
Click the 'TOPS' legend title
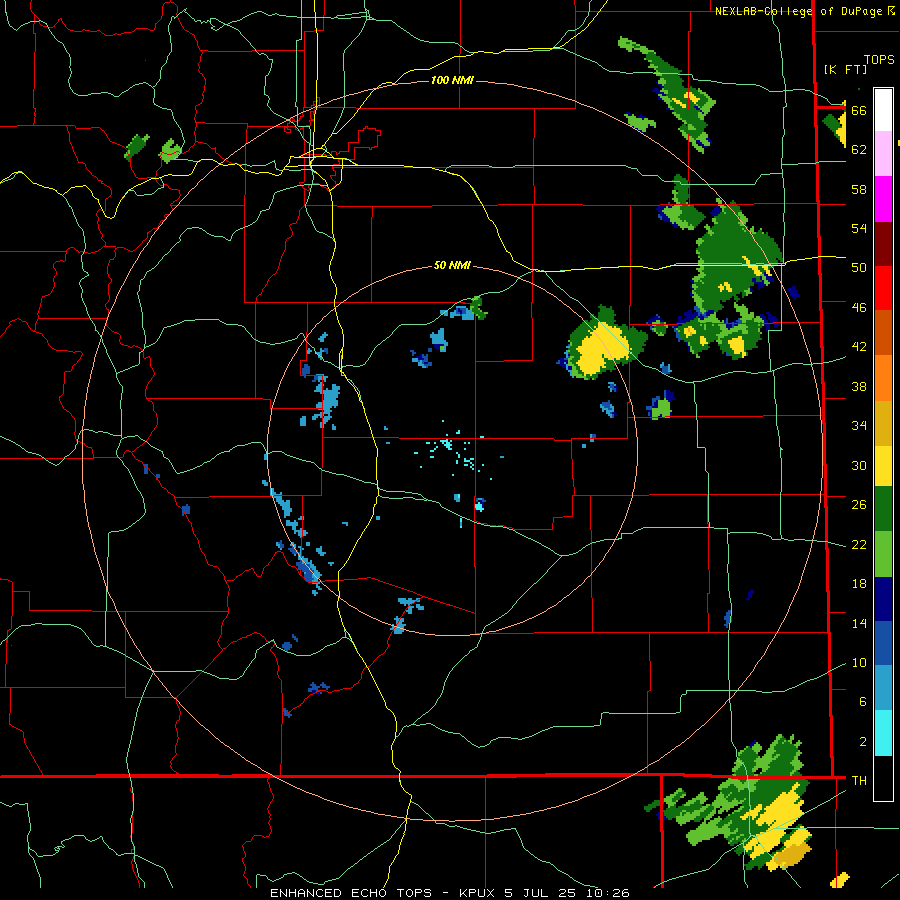(x=879, y=59)
